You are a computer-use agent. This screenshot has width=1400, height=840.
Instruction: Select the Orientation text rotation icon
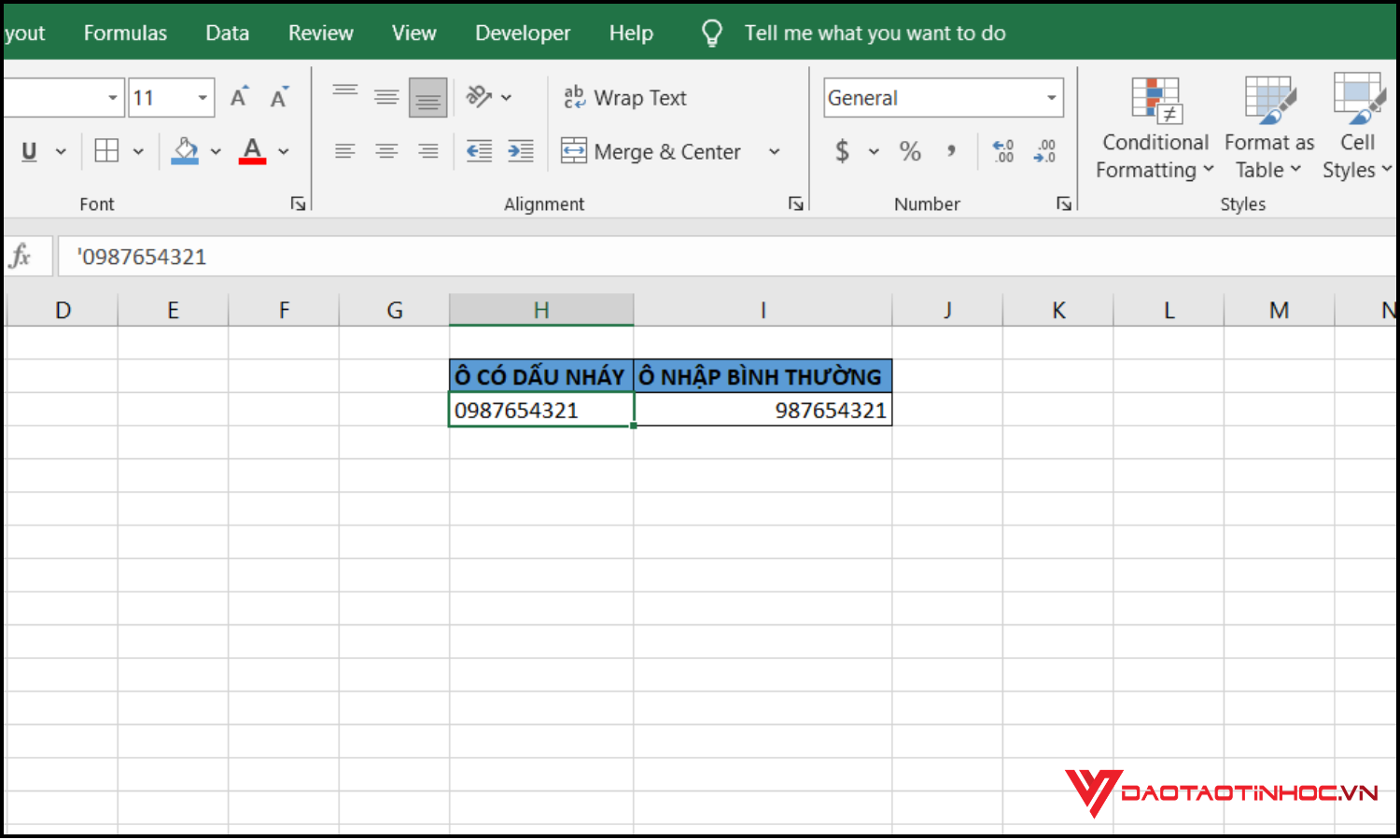point(480,97)
